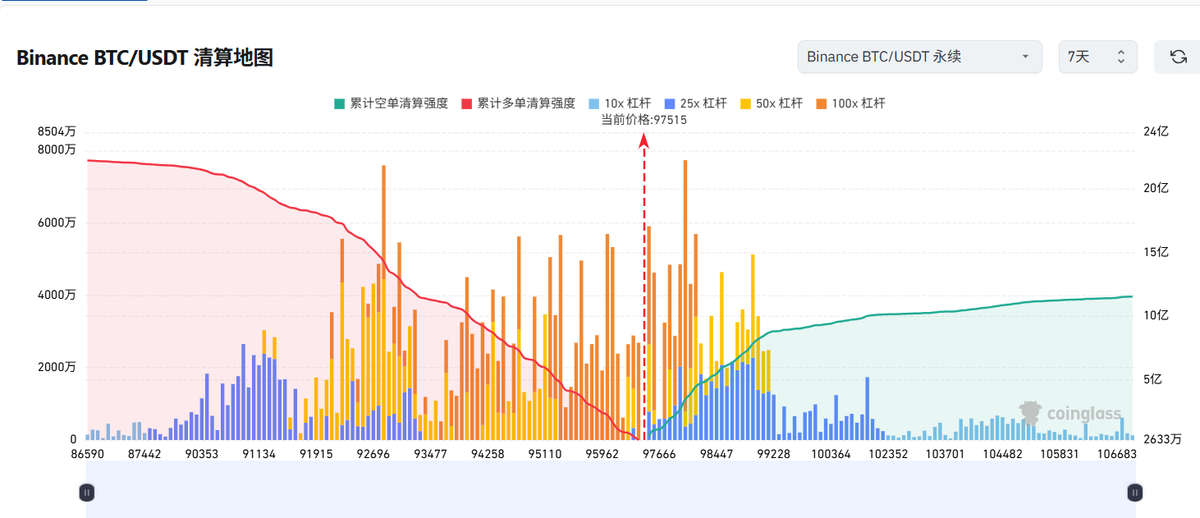The height and width of the screenshot is (518, 1200).
Task: Click the x-axis label 105831
Action: pos(1060,453)
